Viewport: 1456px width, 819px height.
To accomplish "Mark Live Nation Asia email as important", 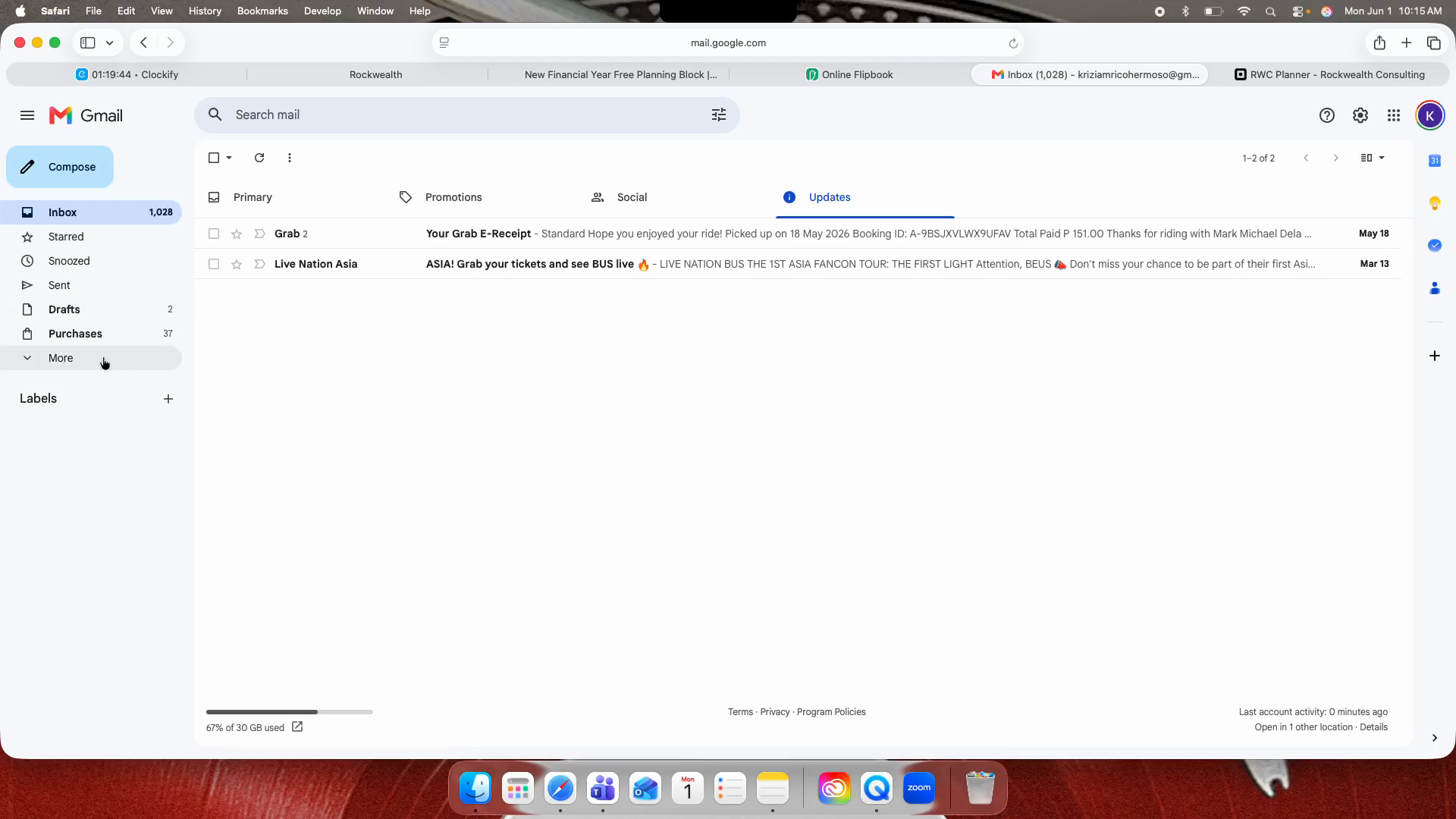I will (259, 264).
